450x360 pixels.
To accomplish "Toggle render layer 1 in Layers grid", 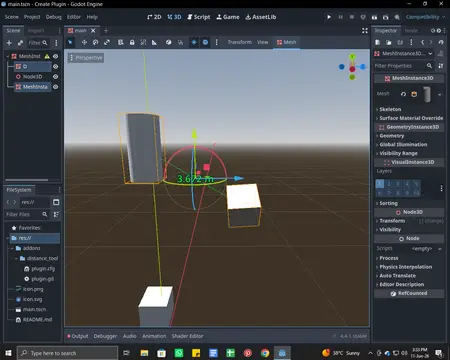I will (x=380, y=184).
